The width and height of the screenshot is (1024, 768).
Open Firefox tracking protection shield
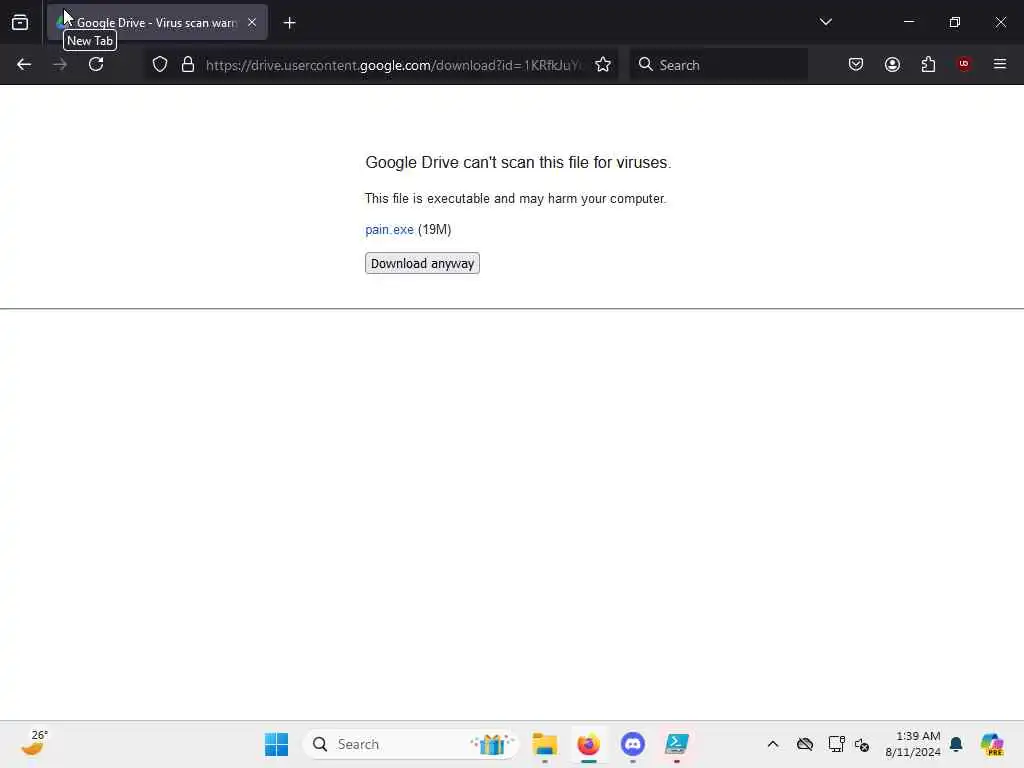click(160, 64)
